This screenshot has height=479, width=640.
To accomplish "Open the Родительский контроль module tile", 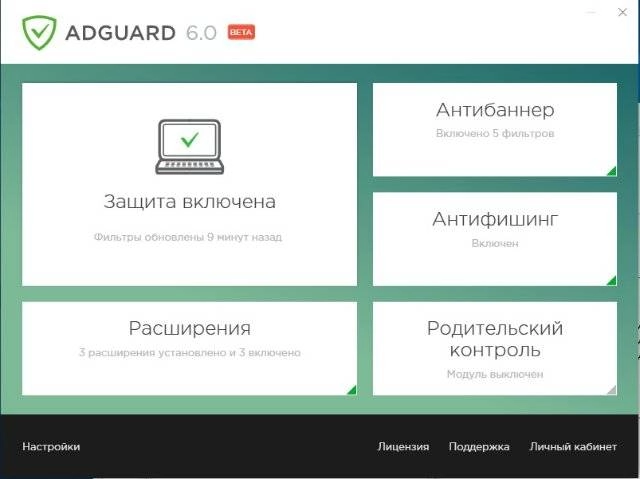I will click(495, 348).
